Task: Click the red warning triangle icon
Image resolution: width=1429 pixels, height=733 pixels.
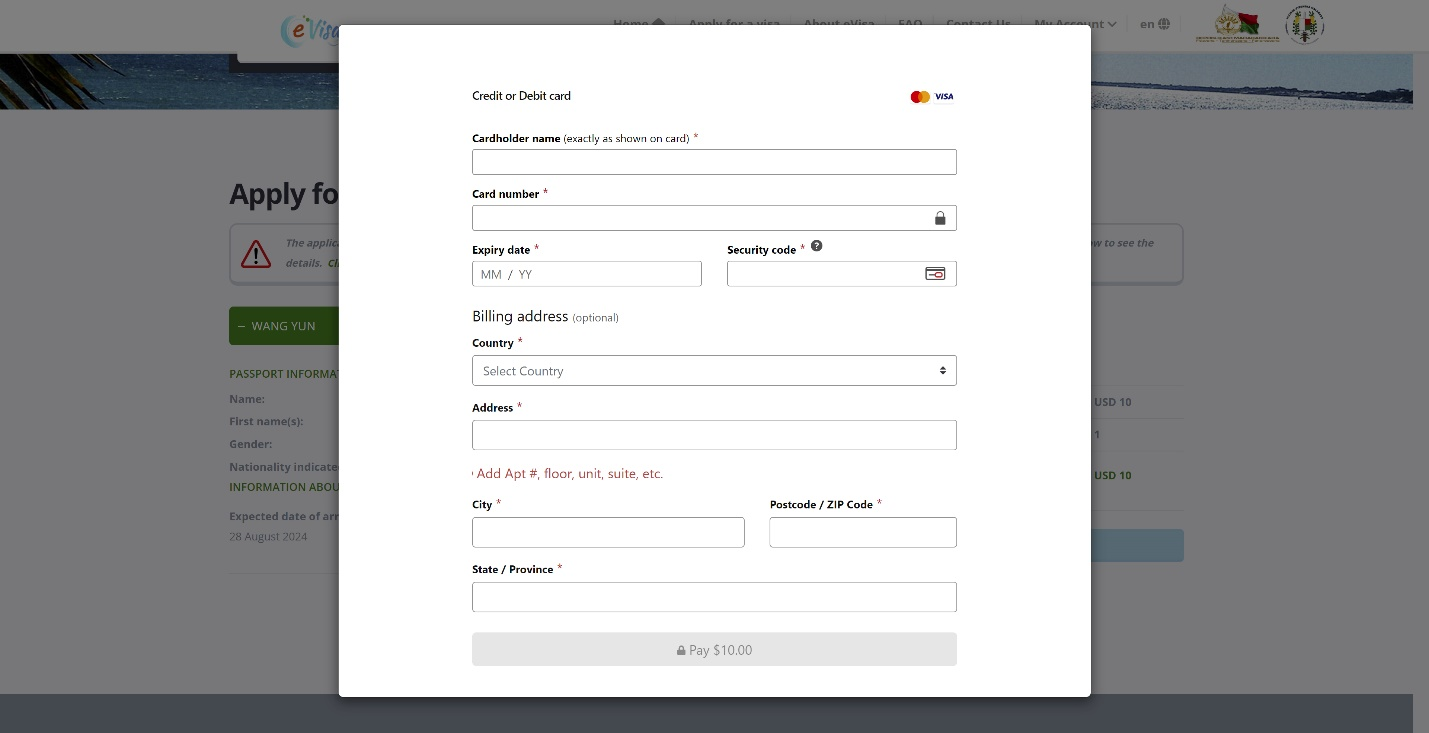Action: (x=256, y=254)
